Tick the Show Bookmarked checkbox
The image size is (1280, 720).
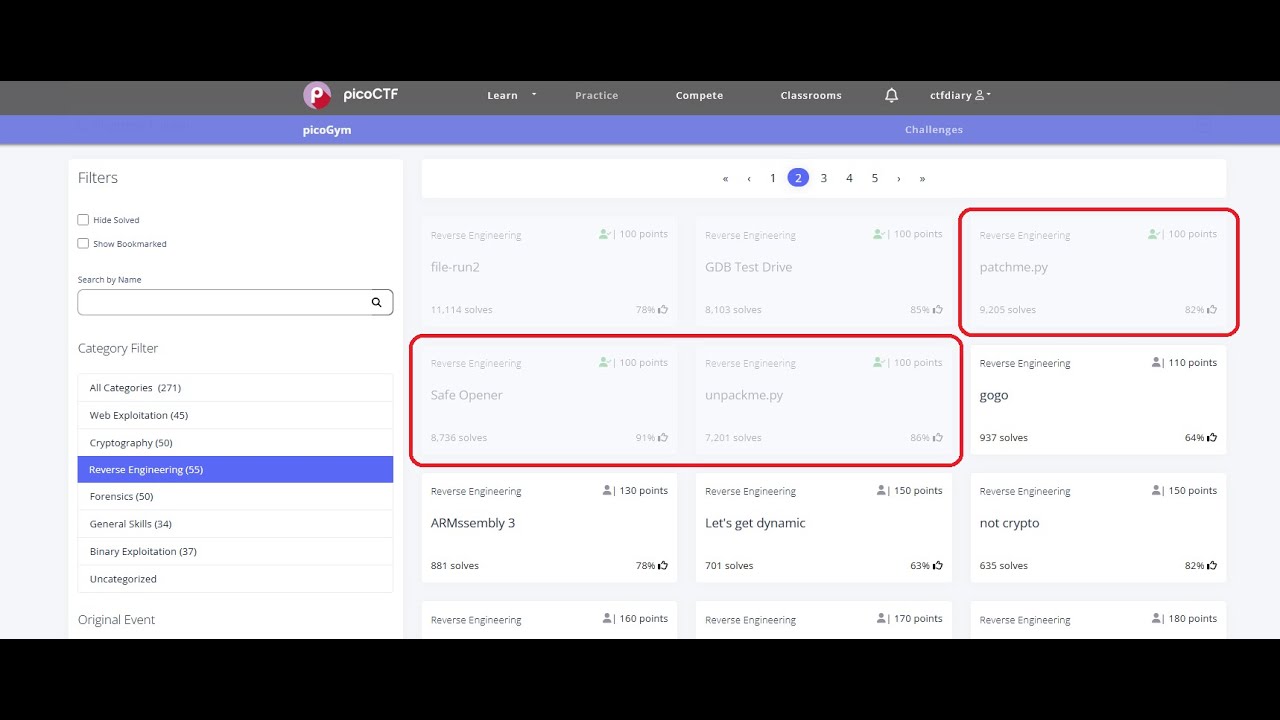point(83,244)
